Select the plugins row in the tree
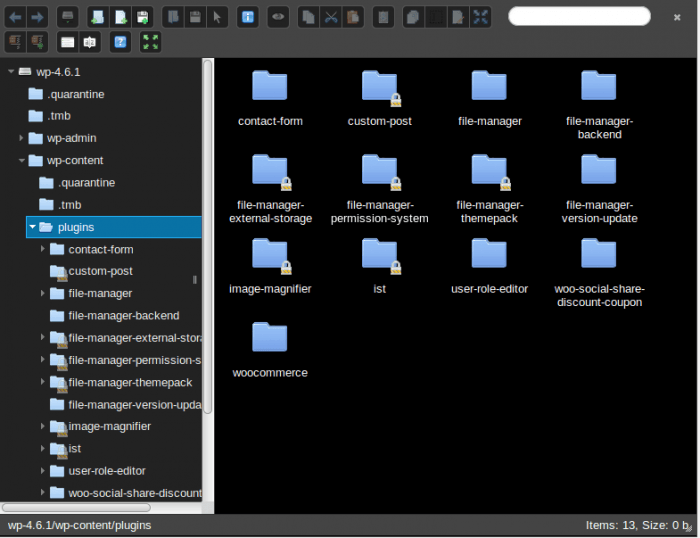This screenshot has height=538, width=700. (114, 227)
